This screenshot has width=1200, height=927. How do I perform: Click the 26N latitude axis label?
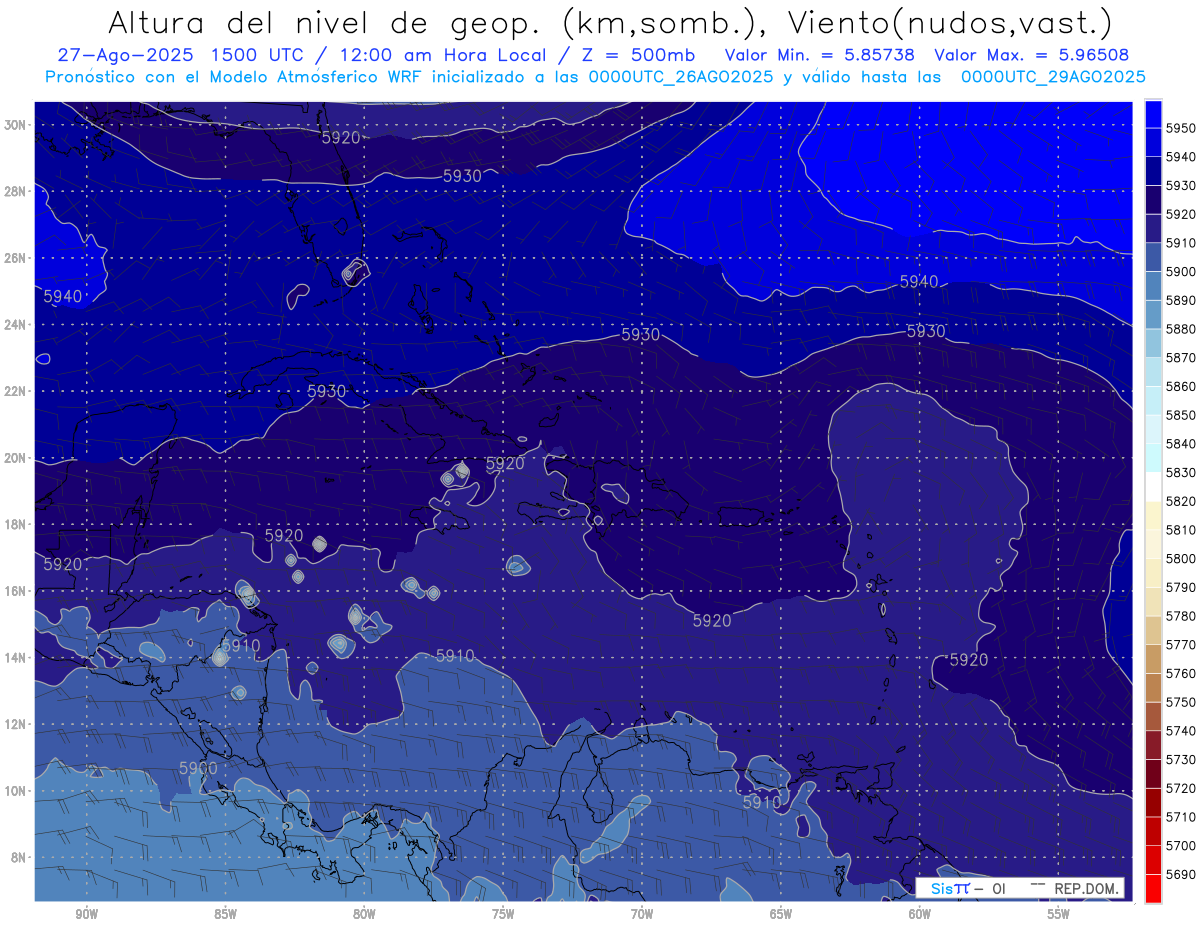tap(17, 258)
